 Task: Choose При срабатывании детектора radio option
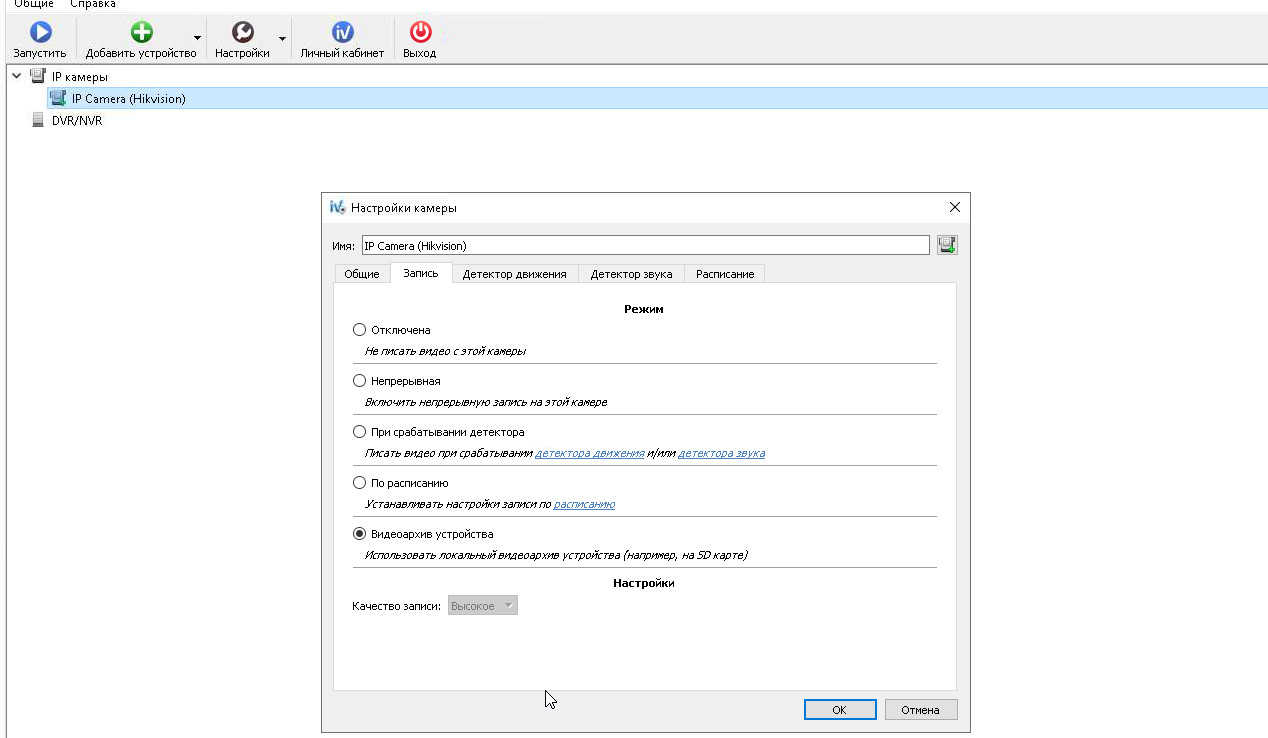click(360, 432)
